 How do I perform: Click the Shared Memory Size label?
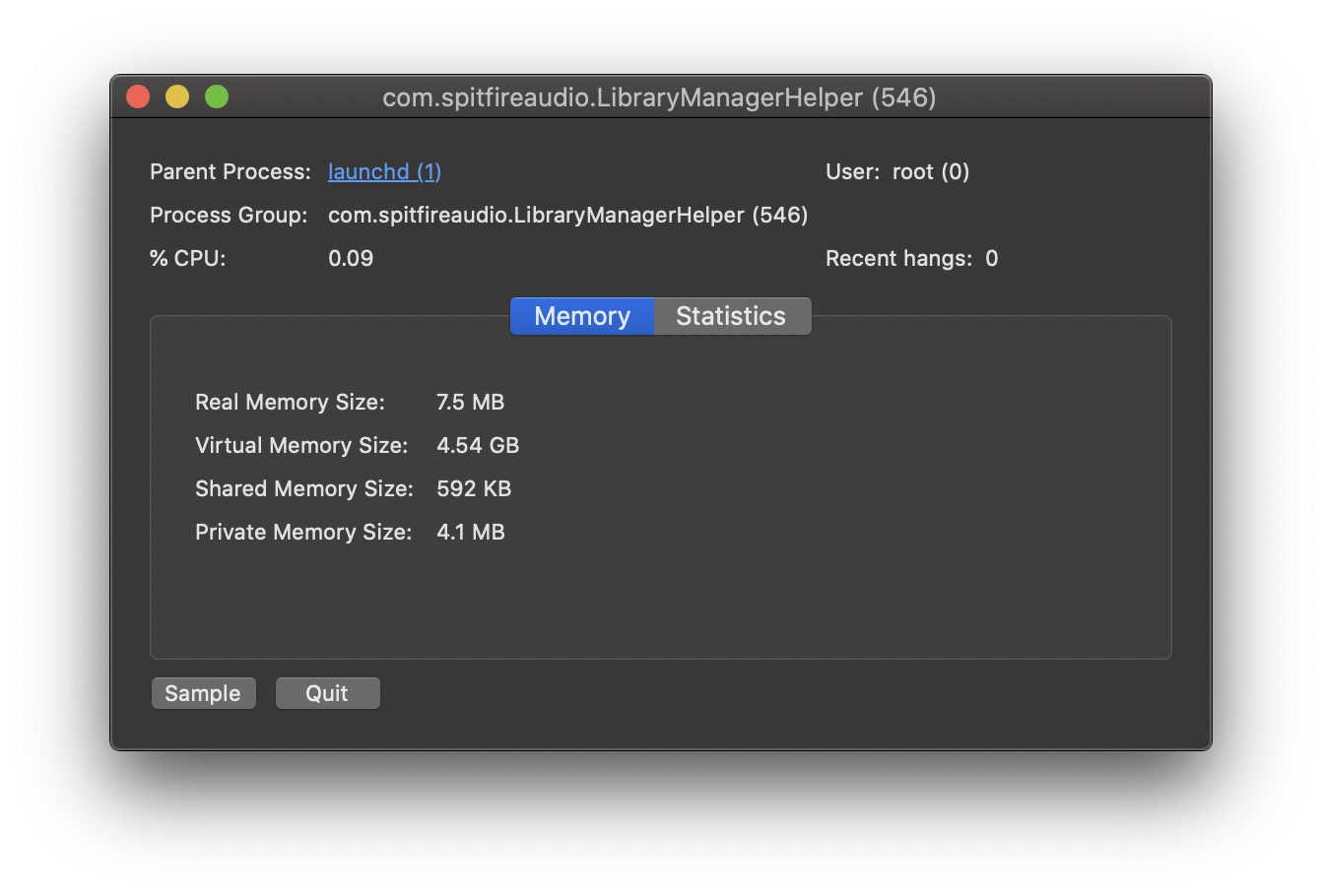click(x=304, y=488)
